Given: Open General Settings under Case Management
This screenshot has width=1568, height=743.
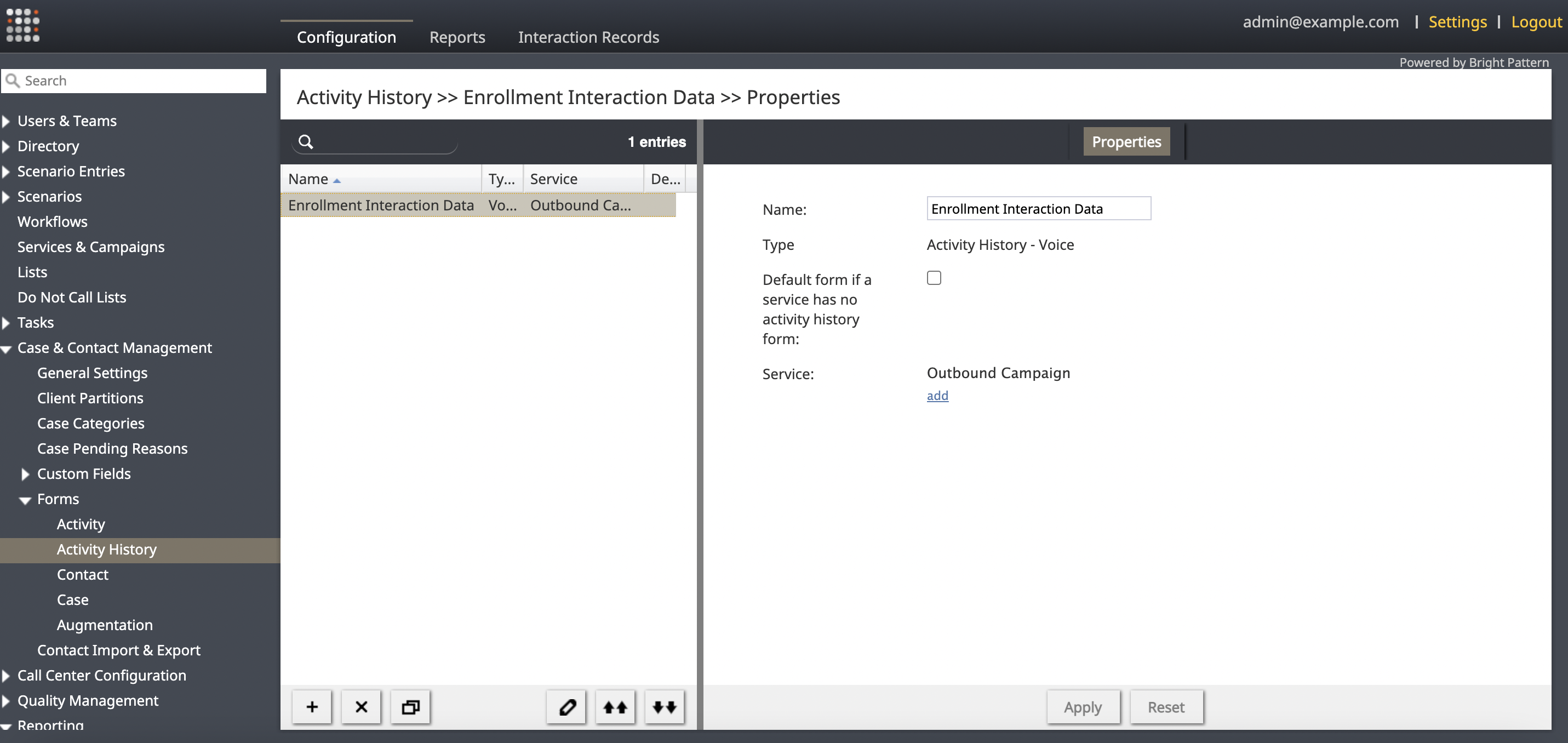Looking at the screenshot, I should [92, 373].
